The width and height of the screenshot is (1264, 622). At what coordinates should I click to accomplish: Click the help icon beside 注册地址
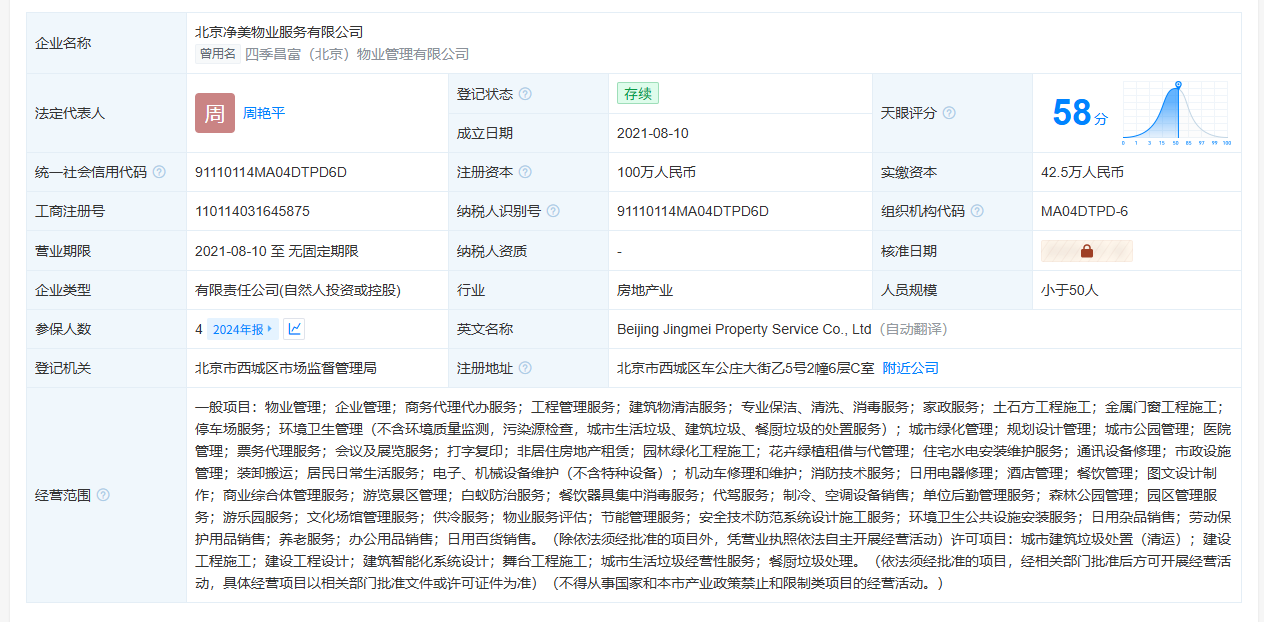(x=525, y=368)
